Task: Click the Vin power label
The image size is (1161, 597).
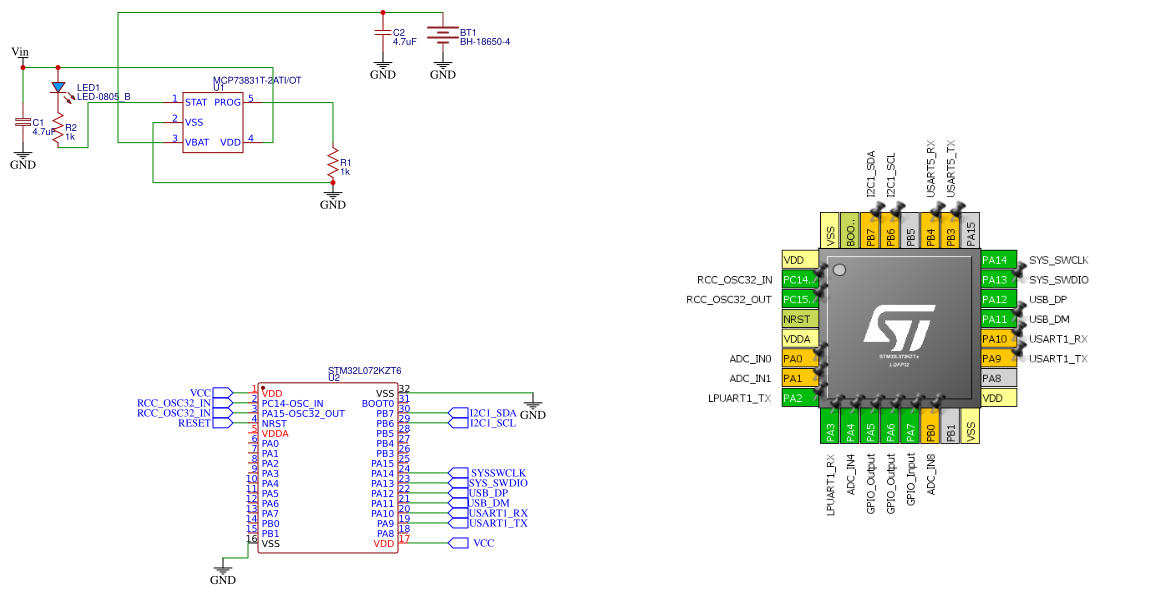Action: pos(20,51)
